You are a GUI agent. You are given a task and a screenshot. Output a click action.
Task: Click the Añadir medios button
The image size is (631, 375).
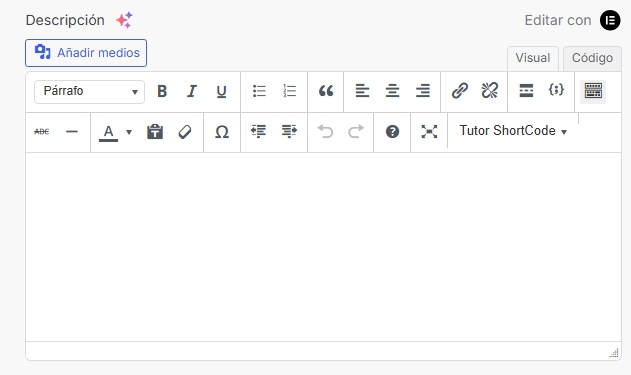86,53
